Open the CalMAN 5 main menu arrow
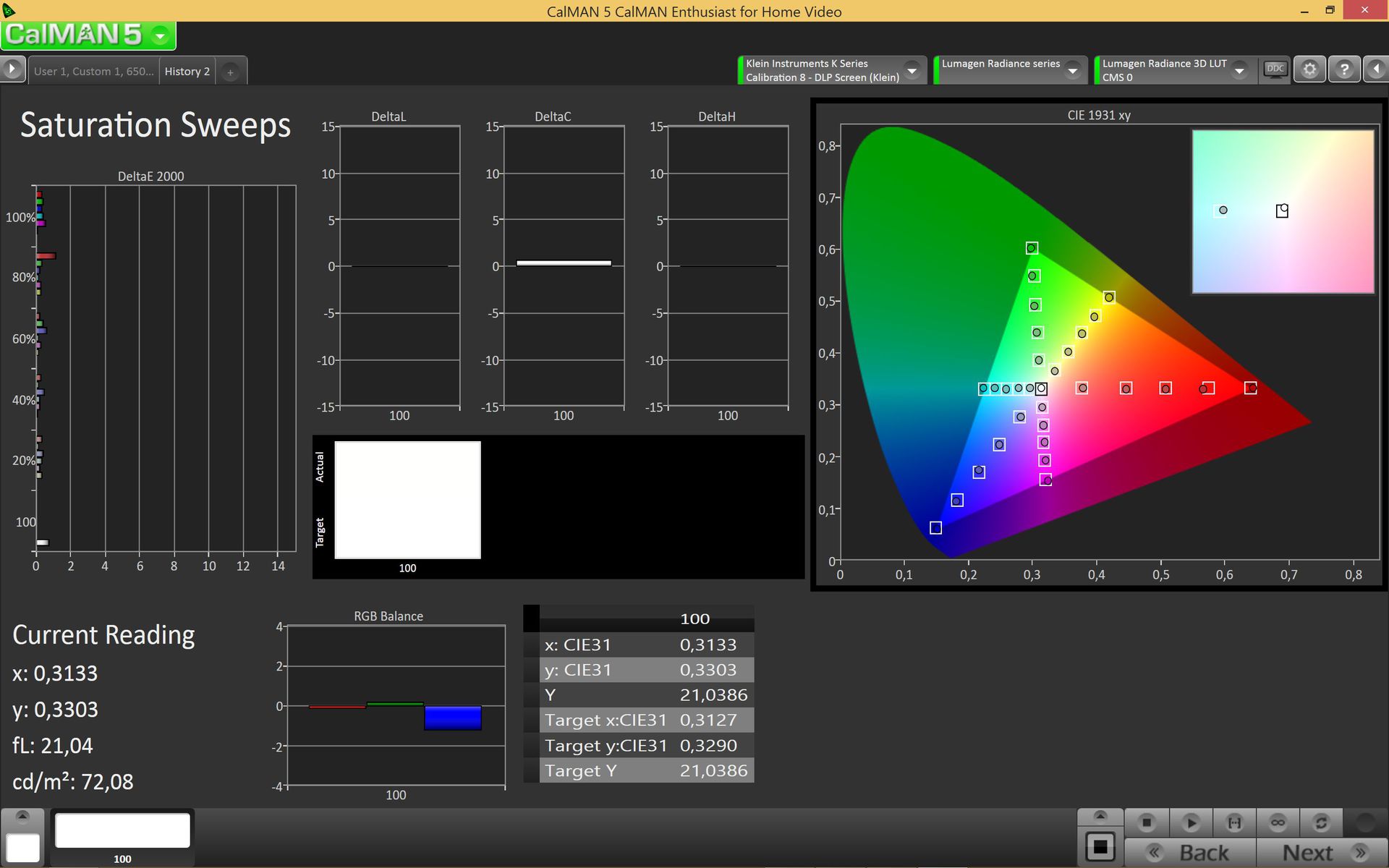This screenshot has height=868, width=1389. [161, 35]
